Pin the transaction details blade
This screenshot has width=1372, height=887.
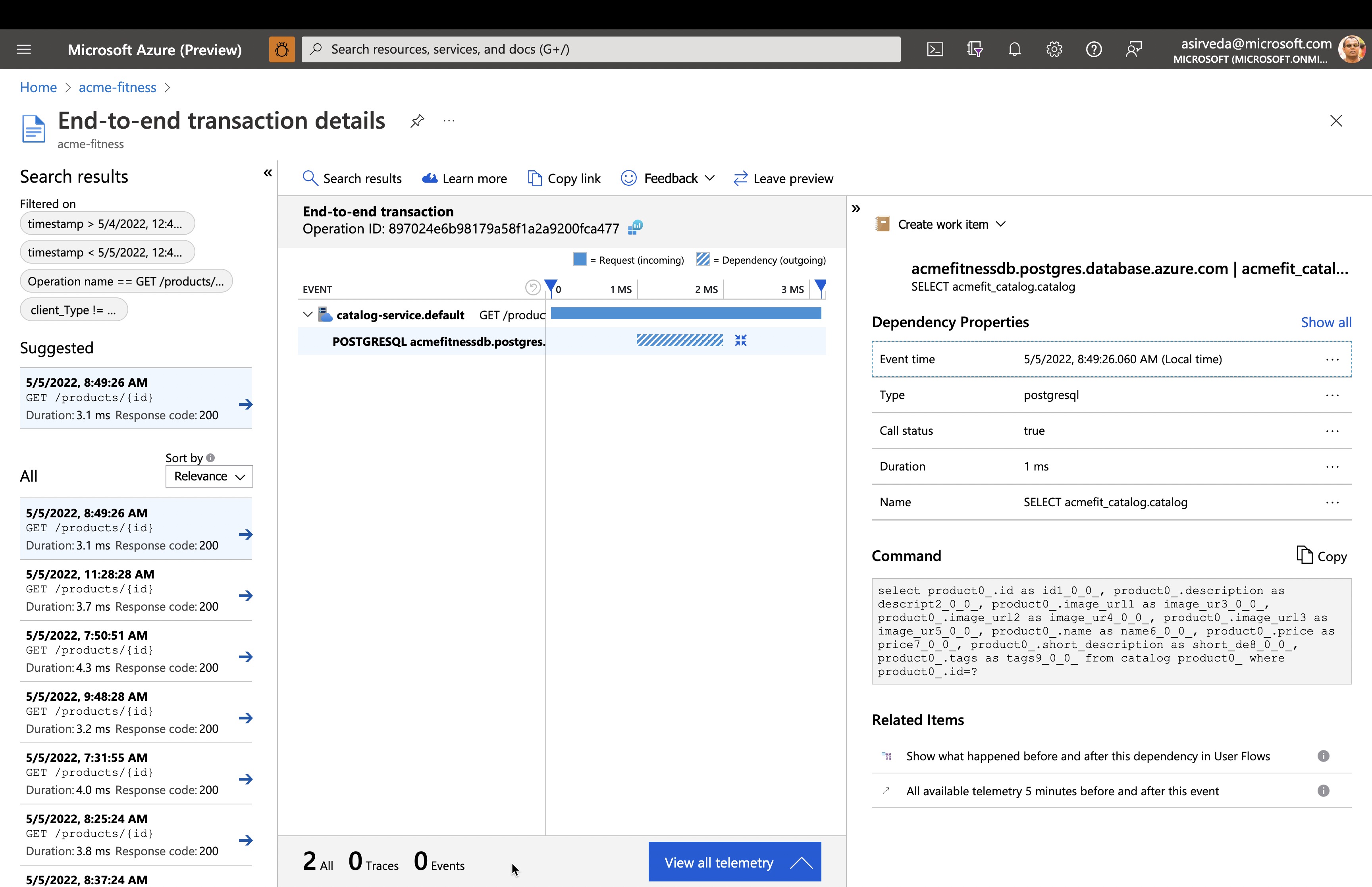[417, 121]
